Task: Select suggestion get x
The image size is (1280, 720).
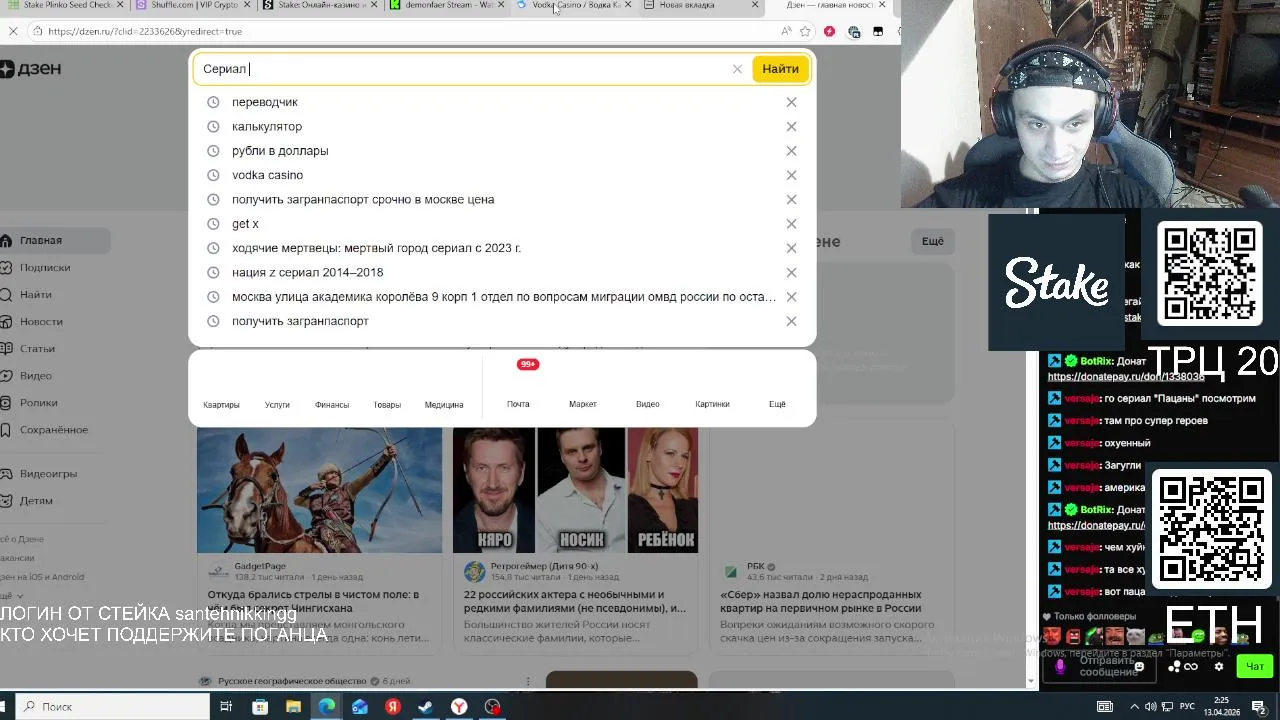Action: click(245, 224)
